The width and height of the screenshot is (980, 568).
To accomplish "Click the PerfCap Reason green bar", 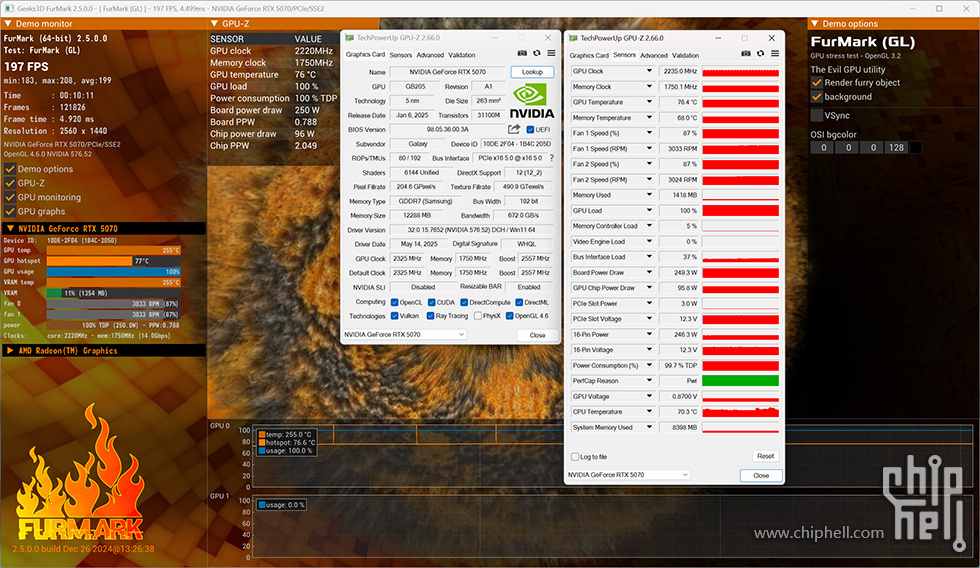I will pos(741,381).
